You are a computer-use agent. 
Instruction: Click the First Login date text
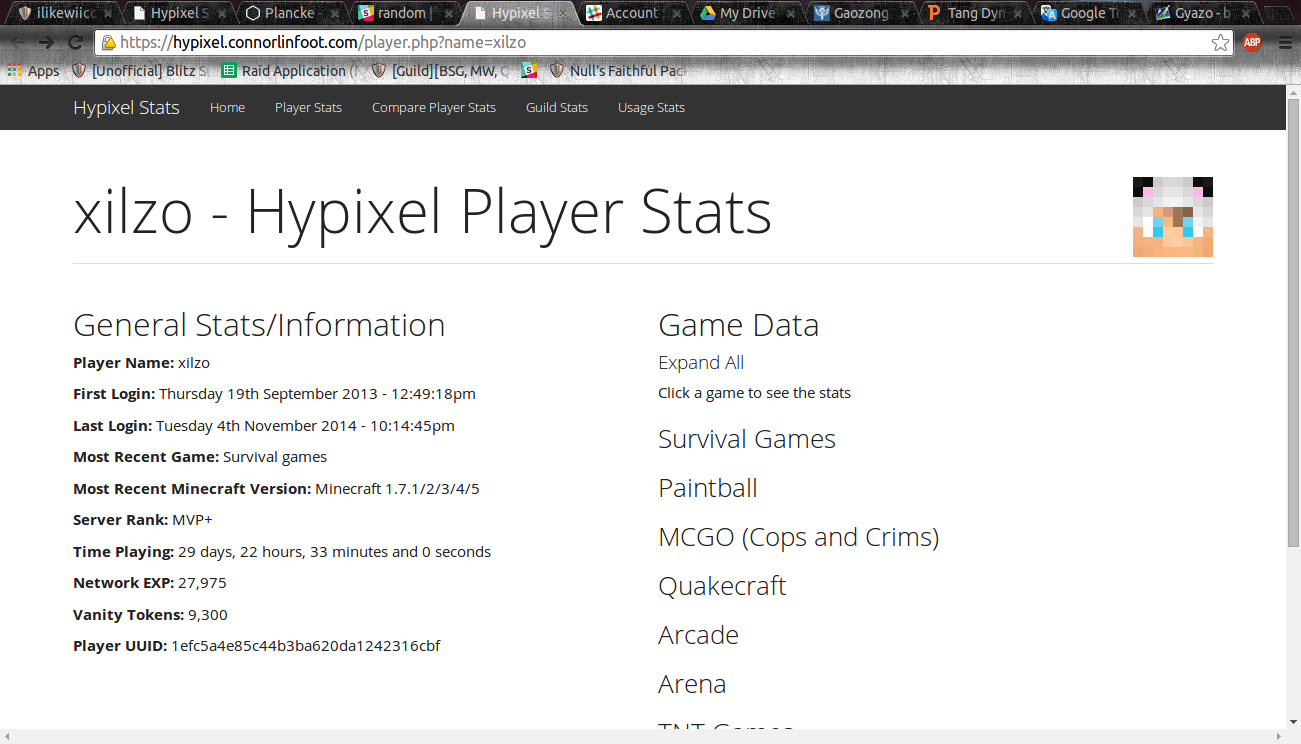[317, 394]
